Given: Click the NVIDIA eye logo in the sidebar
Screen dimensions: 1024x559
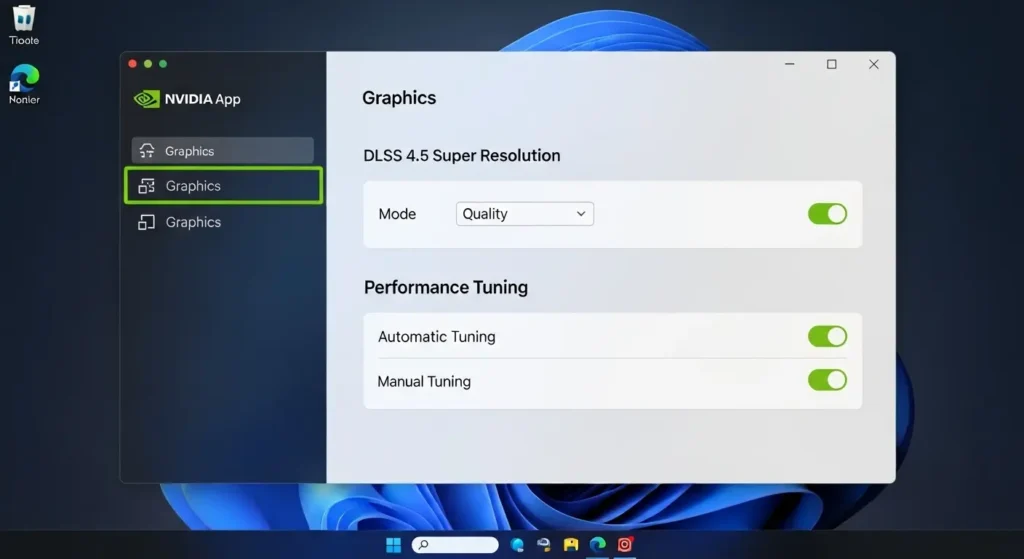Looking at the screenshot, I should coord(146,99).
